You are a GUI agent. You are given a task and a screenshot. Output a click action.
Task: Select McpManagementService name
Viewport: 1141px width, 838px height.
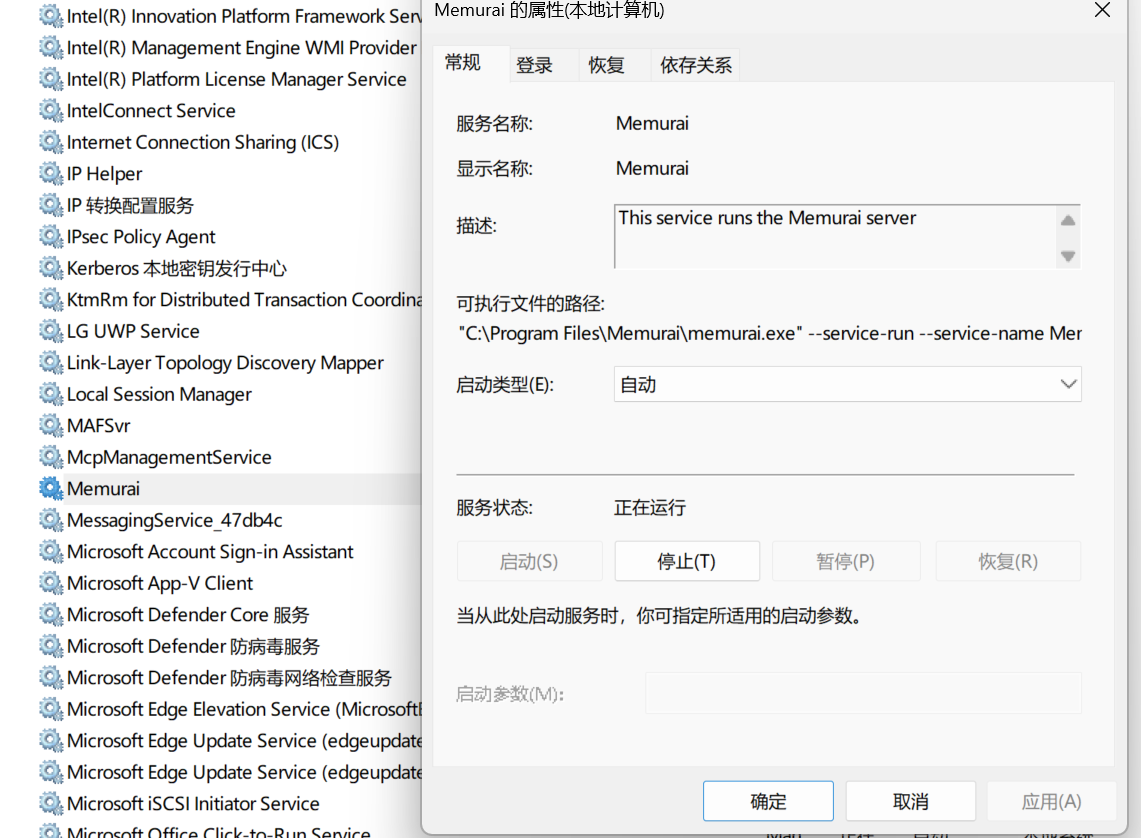click(170, 457)
